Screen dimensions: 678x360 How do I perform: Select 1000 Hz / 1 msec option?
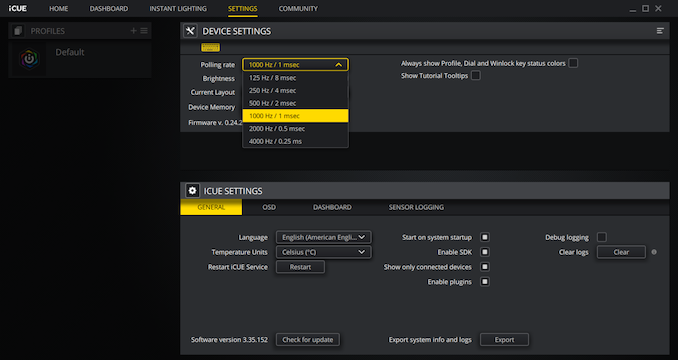[x=295, y=116]
